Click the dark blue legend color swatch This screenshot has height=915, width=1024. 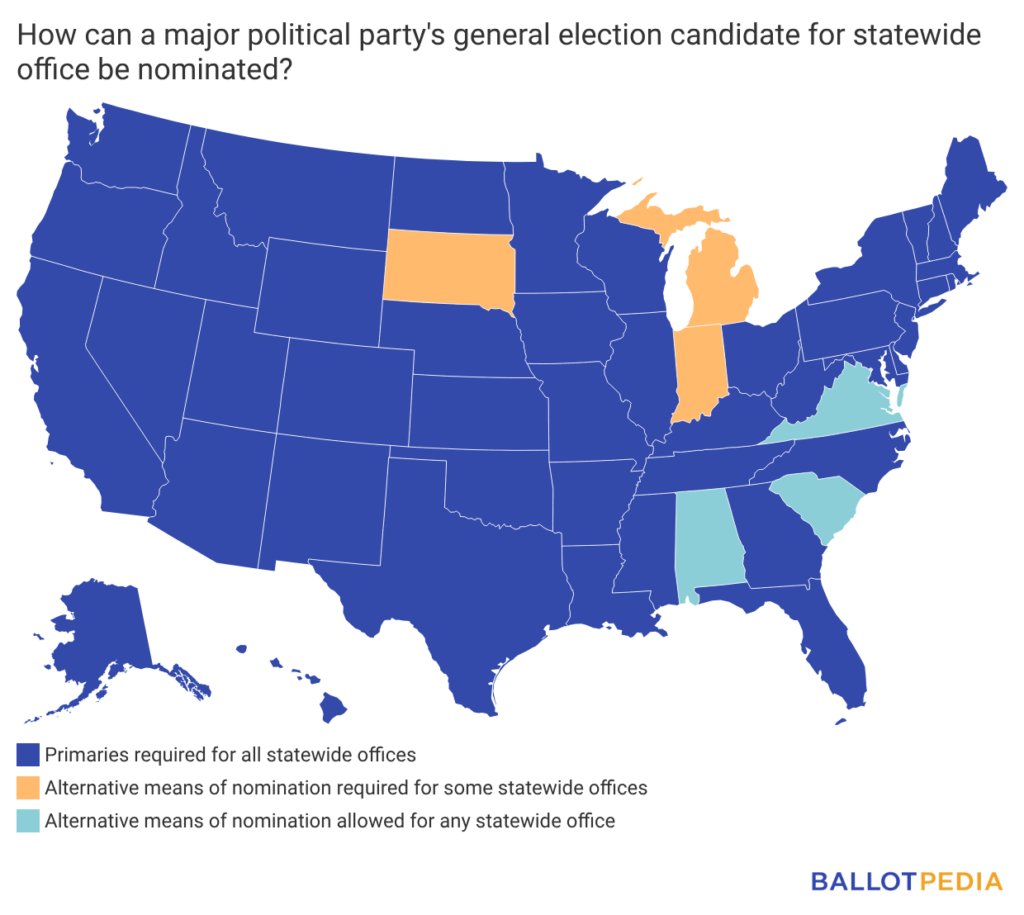pyautogui.click(x=29, y=754)
